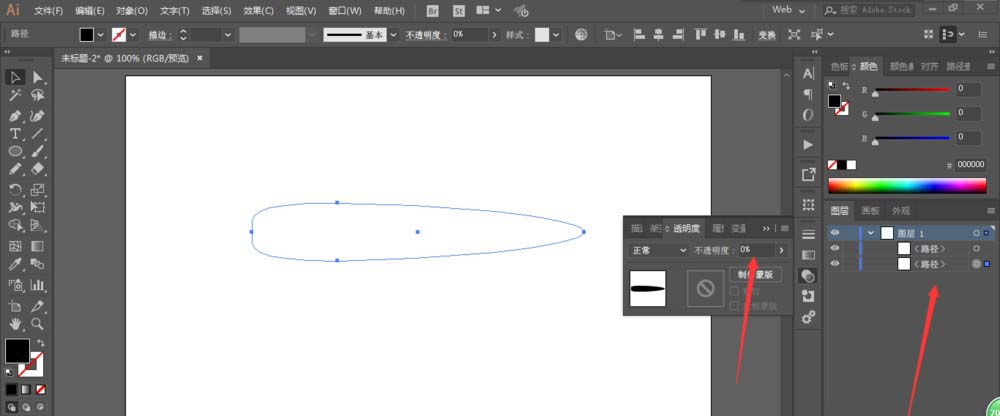This screenshot has height=416, width=1000.
Task: Select the Magic Wand tool
Action: 15,96
